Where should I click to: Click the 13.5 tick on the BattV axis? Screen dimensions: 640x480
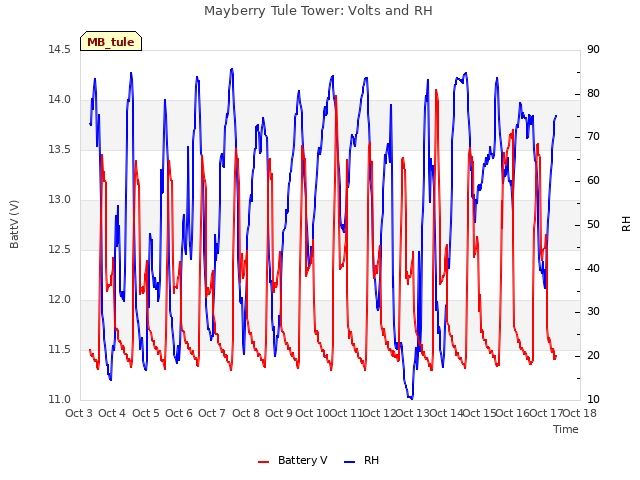point(59,150)
